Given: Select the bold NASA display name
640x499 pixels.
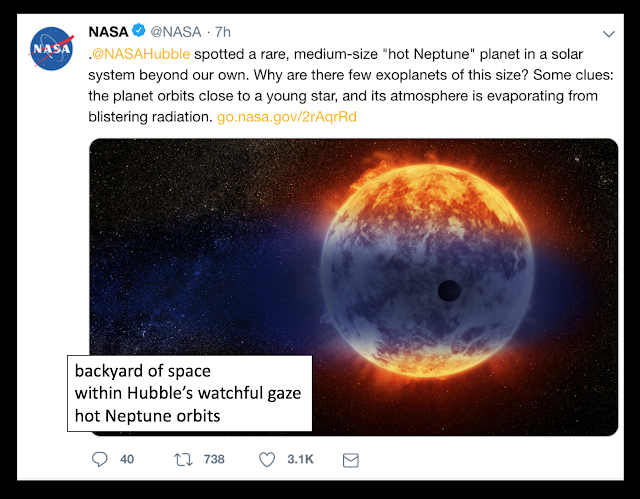Looking at the screenshot, I should coord(108,31).
